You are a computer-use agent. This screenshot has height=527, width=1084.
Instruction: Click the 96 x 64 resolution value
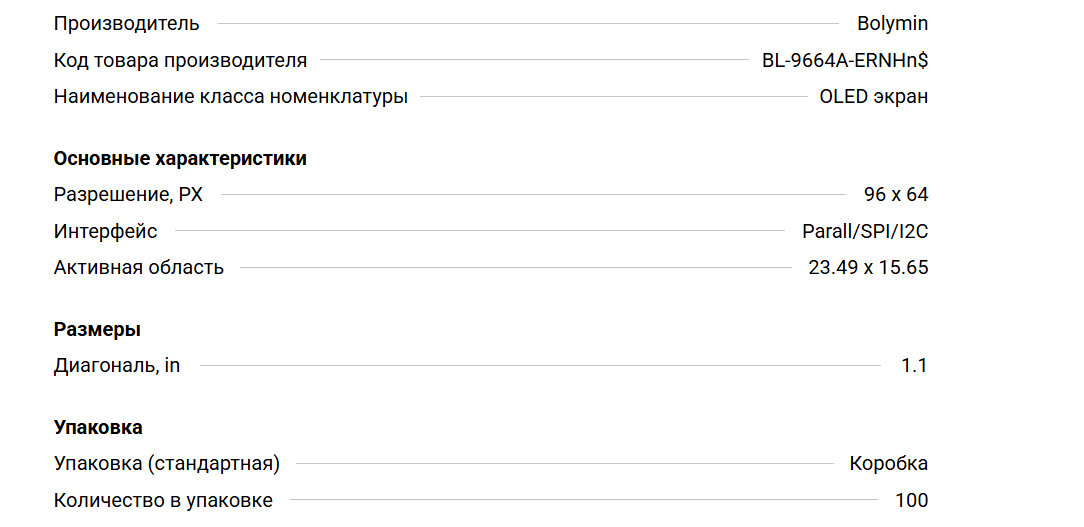pos(896,195)
